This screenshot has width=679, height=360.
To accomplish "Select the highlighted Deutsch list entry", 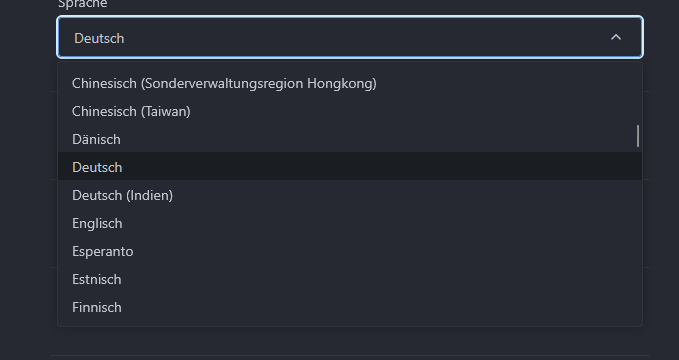I will [350, 167].
